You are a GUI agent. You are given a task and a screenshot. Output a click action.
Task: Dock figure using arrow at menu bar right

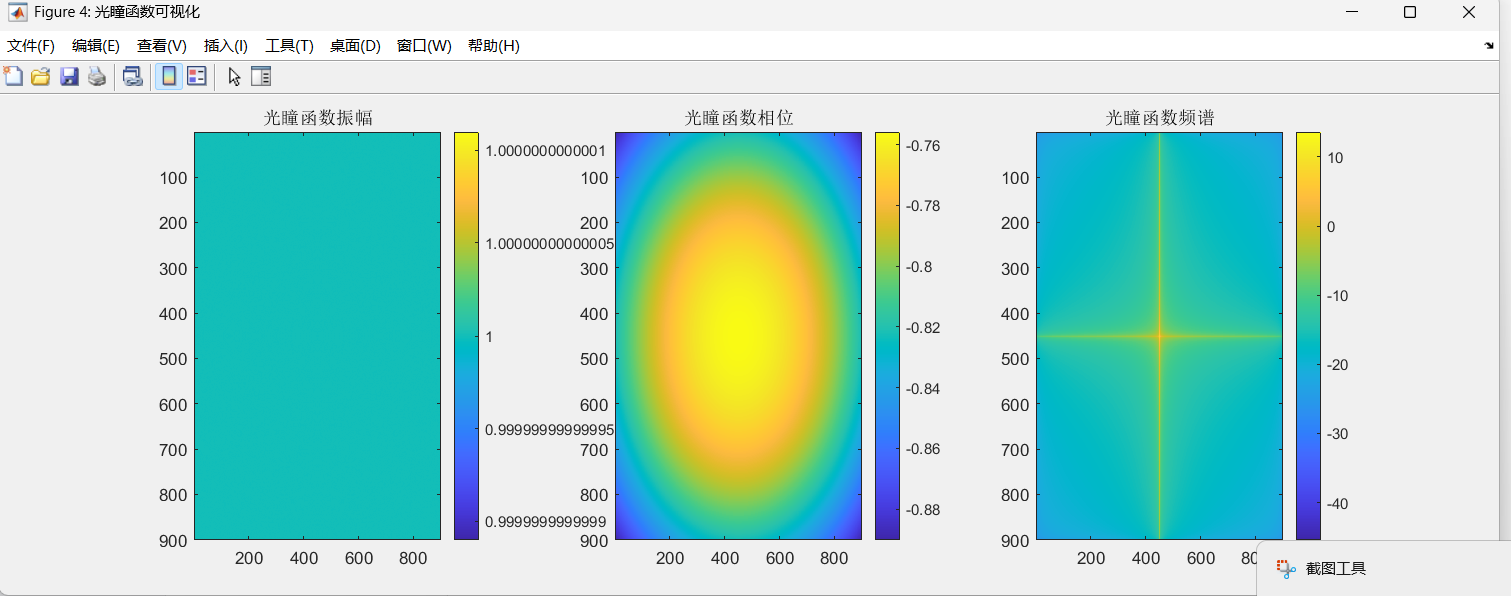[1489, 46]
